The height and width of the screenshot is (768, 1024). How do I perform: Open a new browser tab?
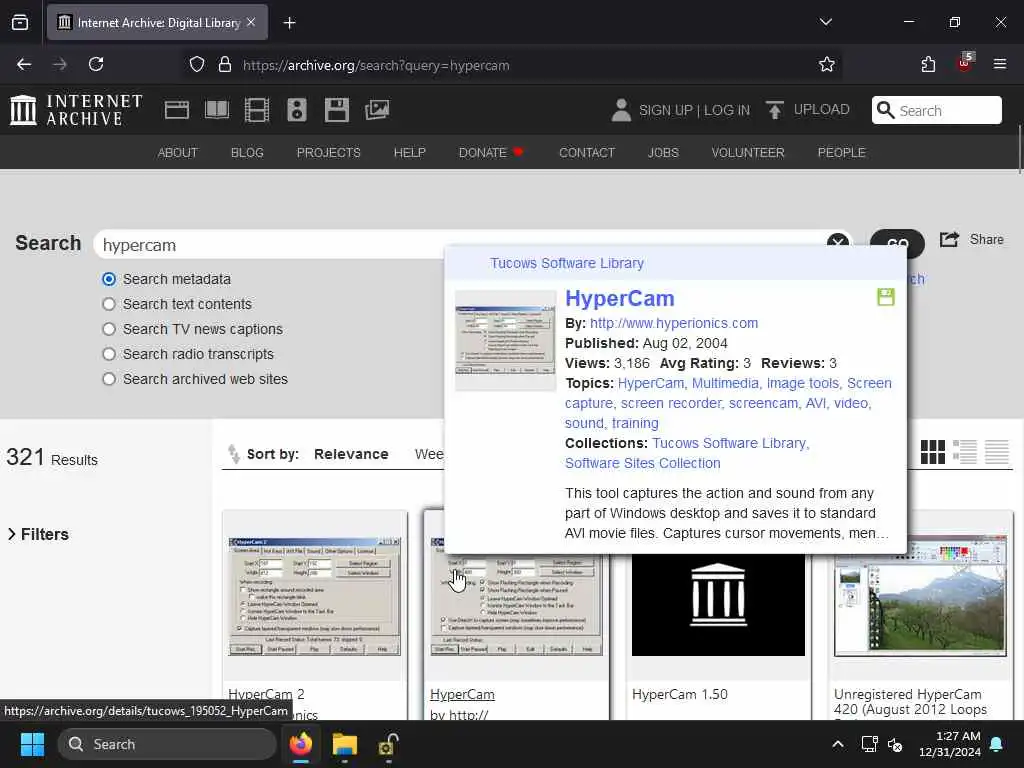[x=289, y=23]
